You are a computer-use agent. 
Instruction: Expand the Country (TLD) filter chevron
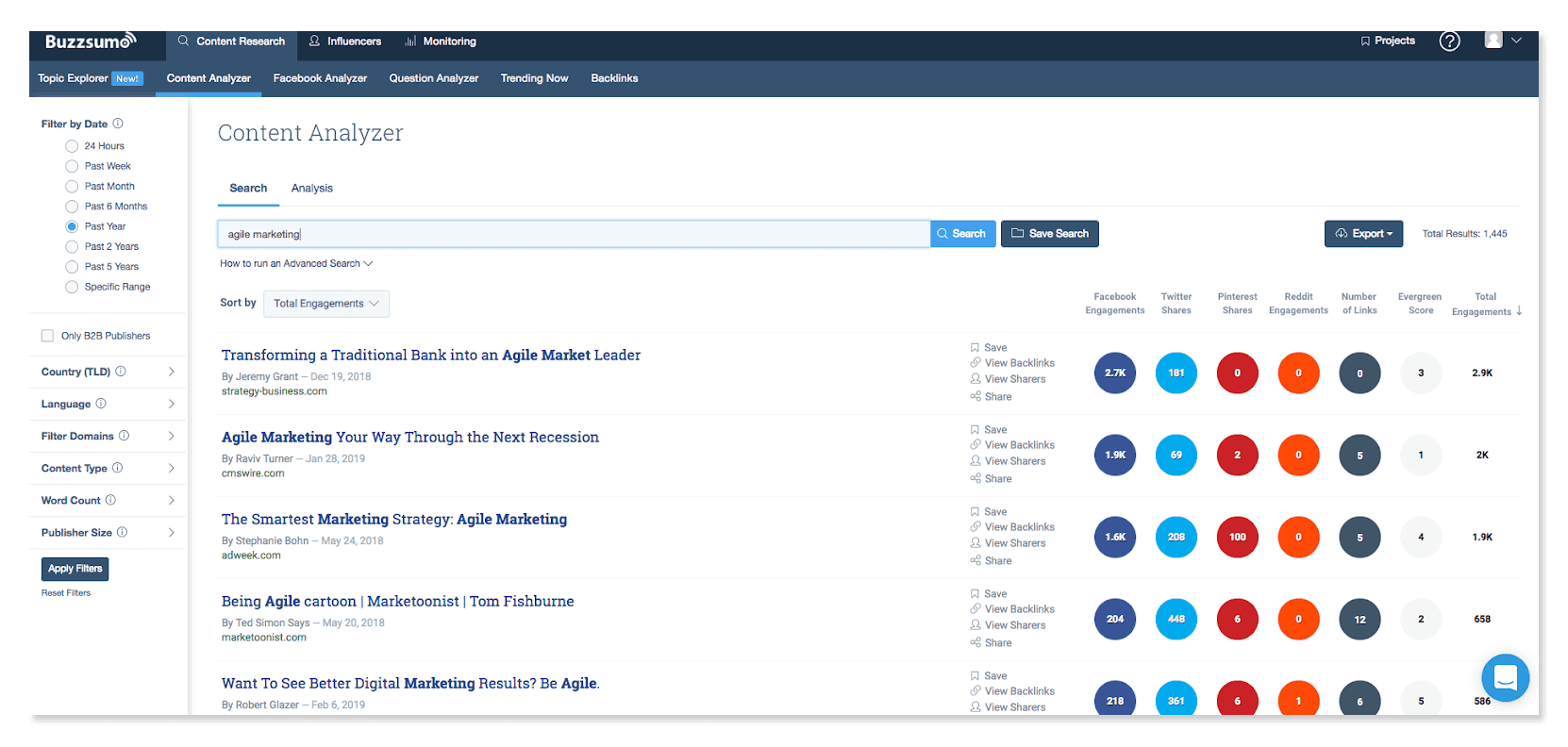[x=171, y=372]
